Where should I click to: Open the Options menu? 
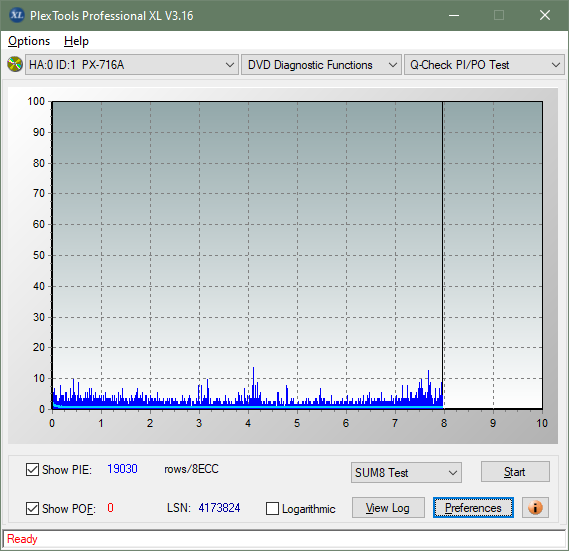29,41
